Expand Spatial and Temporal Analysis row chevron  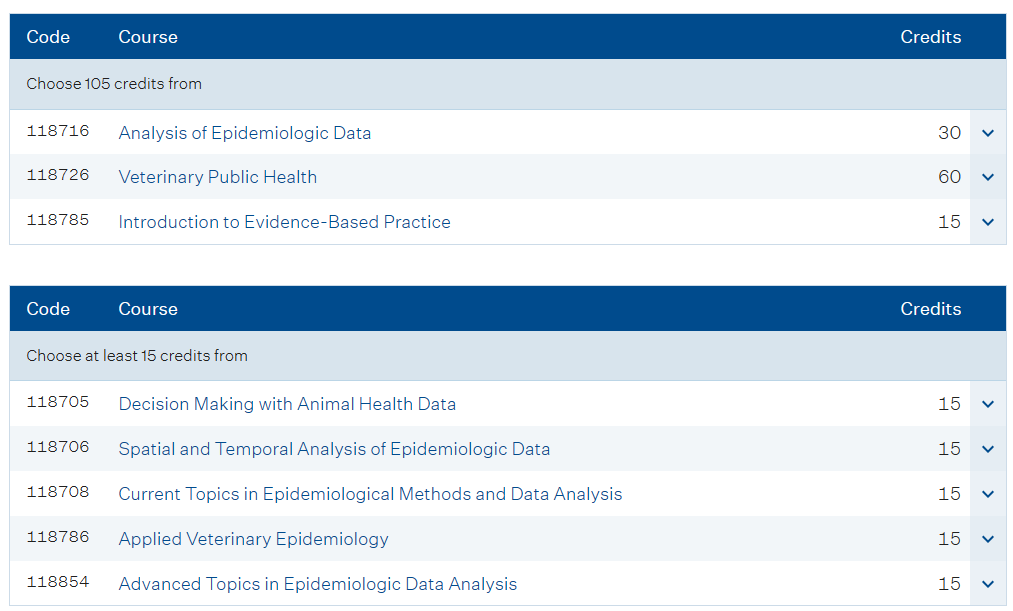click(988, 449)
